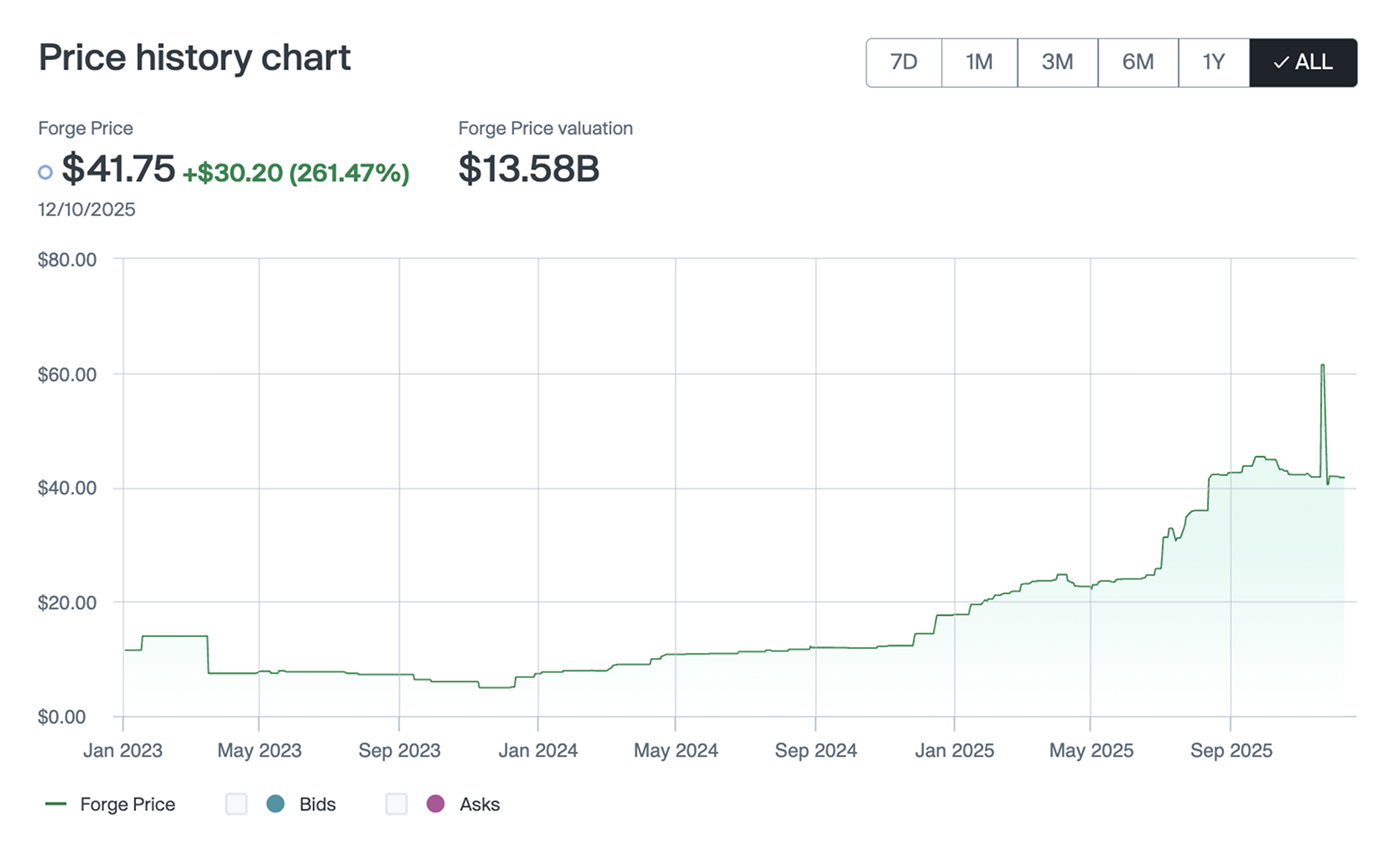Choose the 6M time range
This screenshot has height=852, width=1400.
coord(1137,62)
